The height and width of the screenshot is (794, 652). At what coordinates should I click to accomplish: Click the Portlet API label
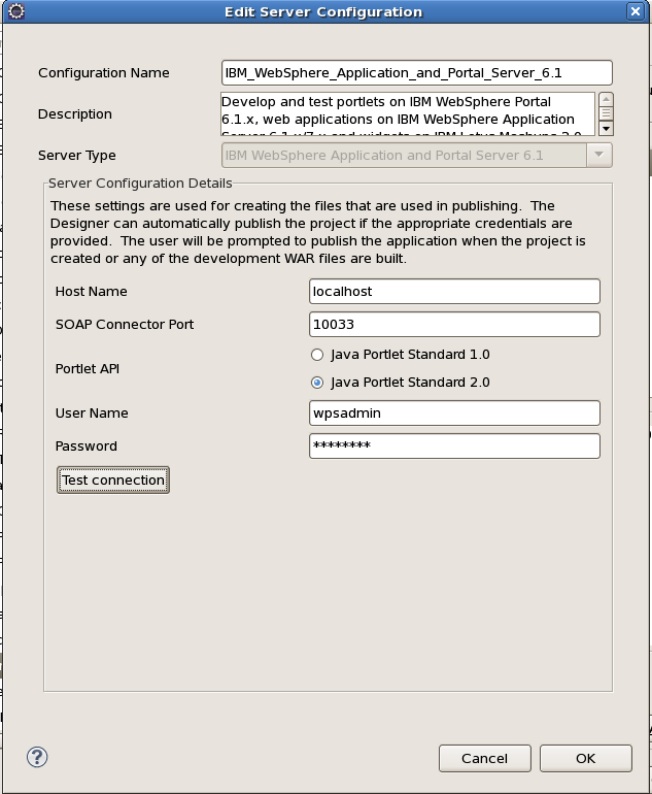pos(87,369)
